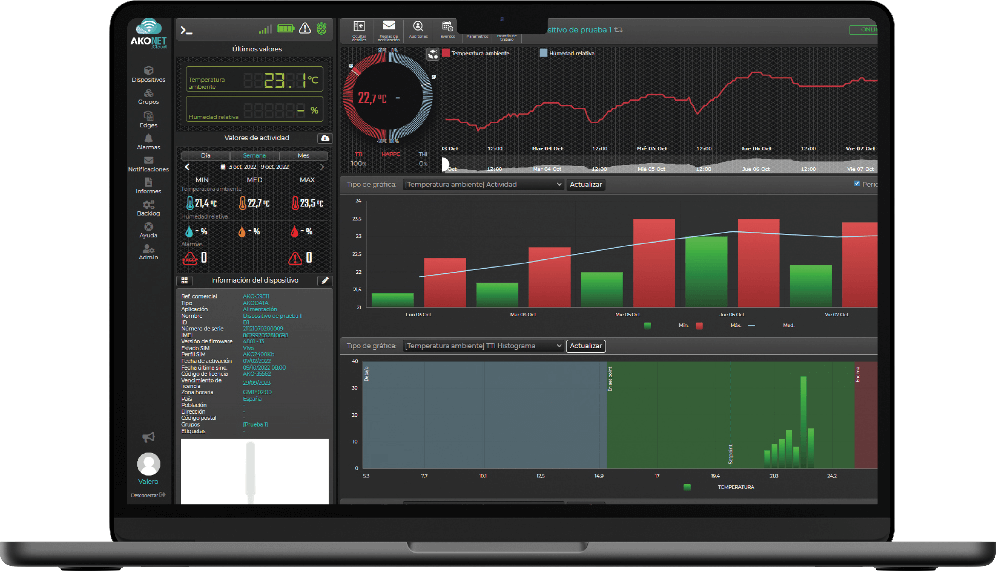This screenshot has height=571, width=996.
Task: Edit device info with the pencil icon
Action: pyautogui.click(x=325, y=280)
